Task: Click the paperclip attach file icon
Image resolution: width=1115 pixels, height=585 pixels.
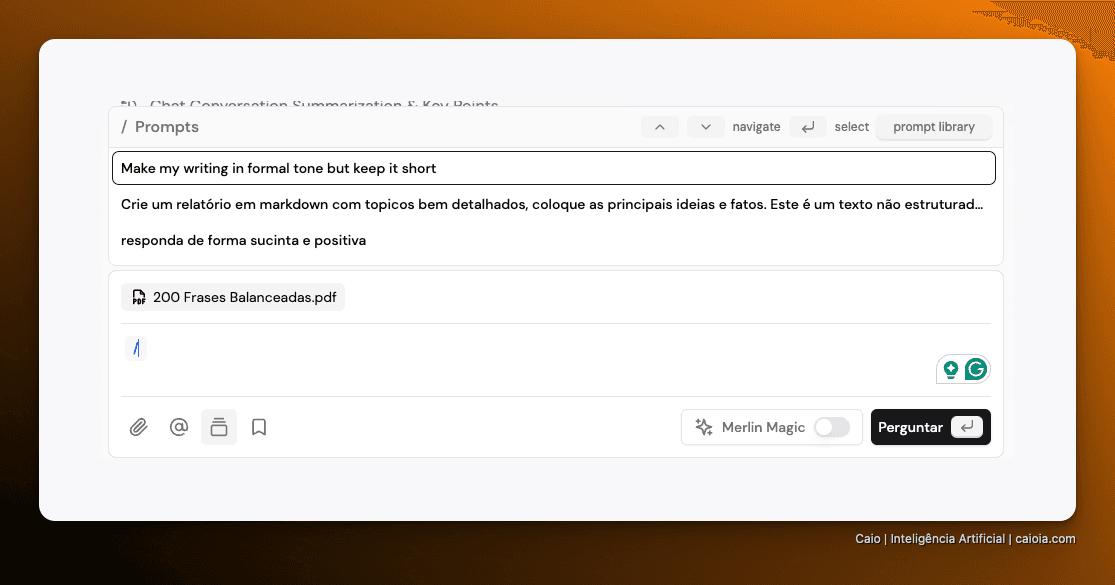Action: [138, 427]
